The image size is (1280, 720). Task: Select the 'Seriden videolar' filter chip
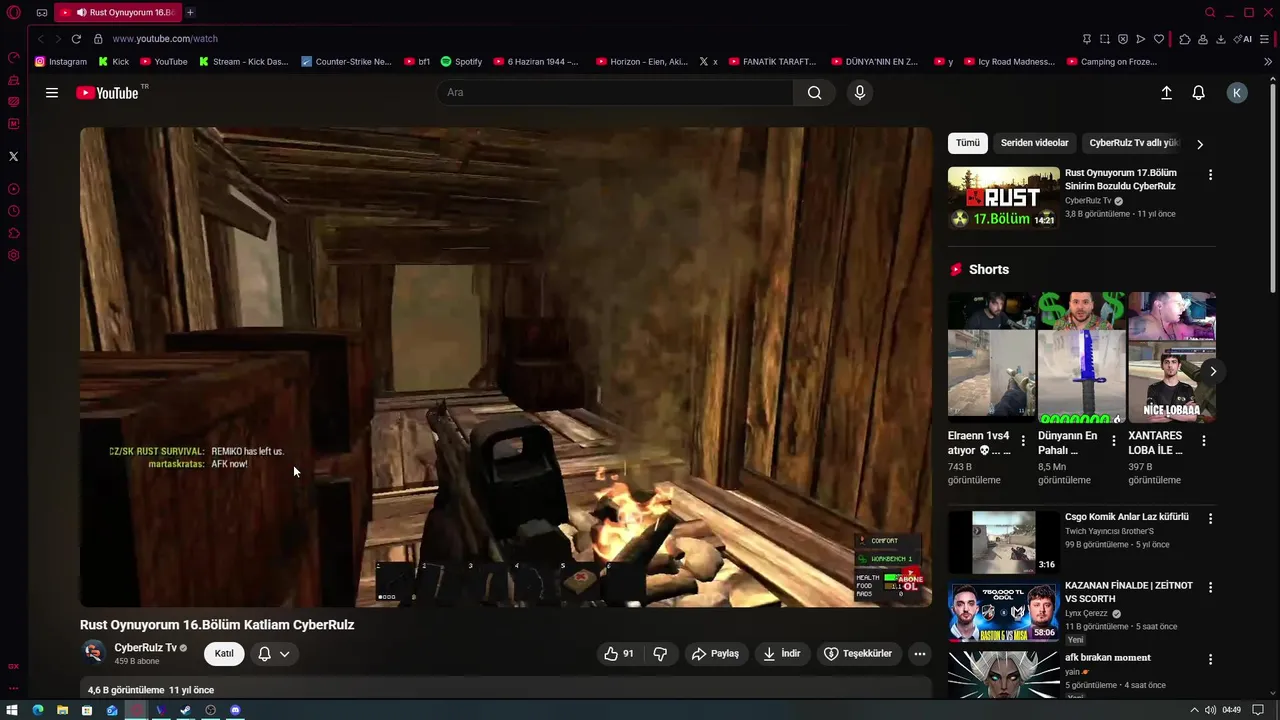point(1035,143)
